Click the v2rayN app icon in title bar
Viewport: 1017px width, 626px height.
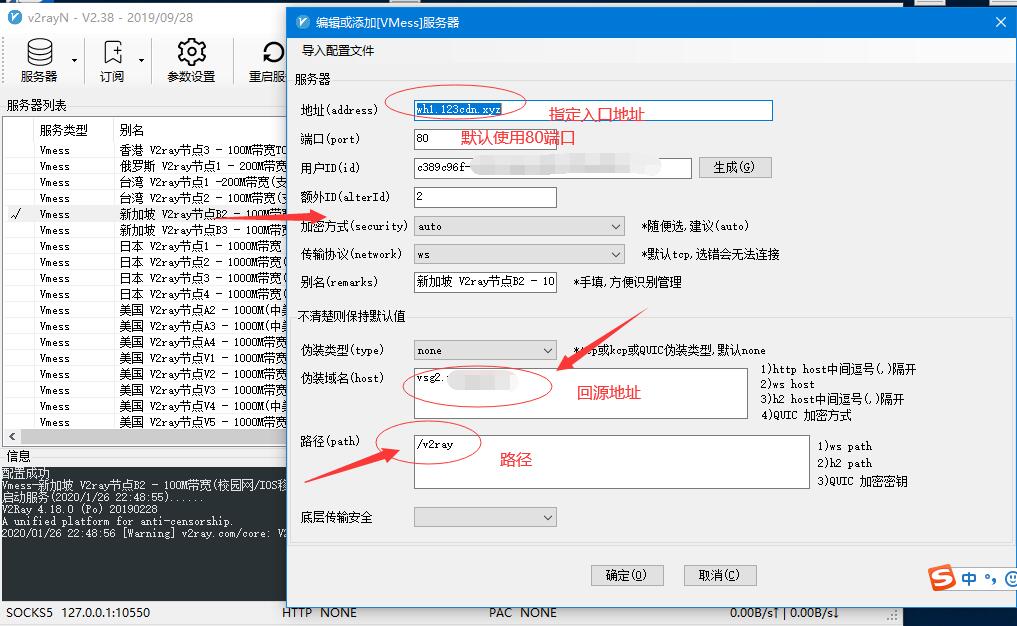point(15,18)
